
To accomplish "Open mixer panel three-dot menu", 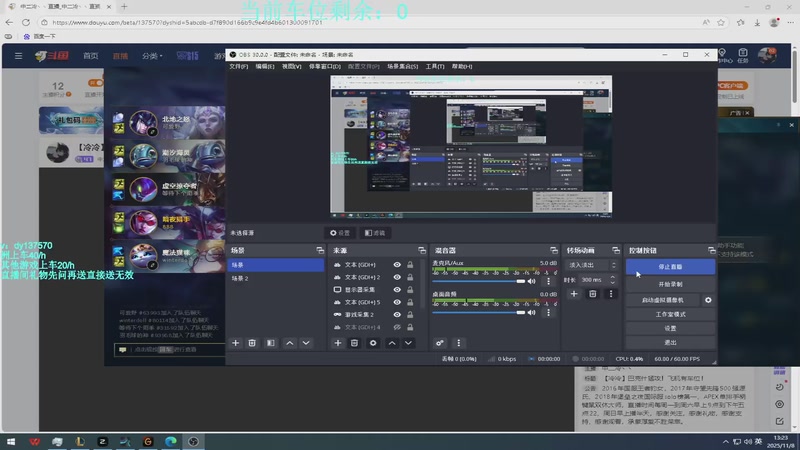I will (x=458, y=343).
